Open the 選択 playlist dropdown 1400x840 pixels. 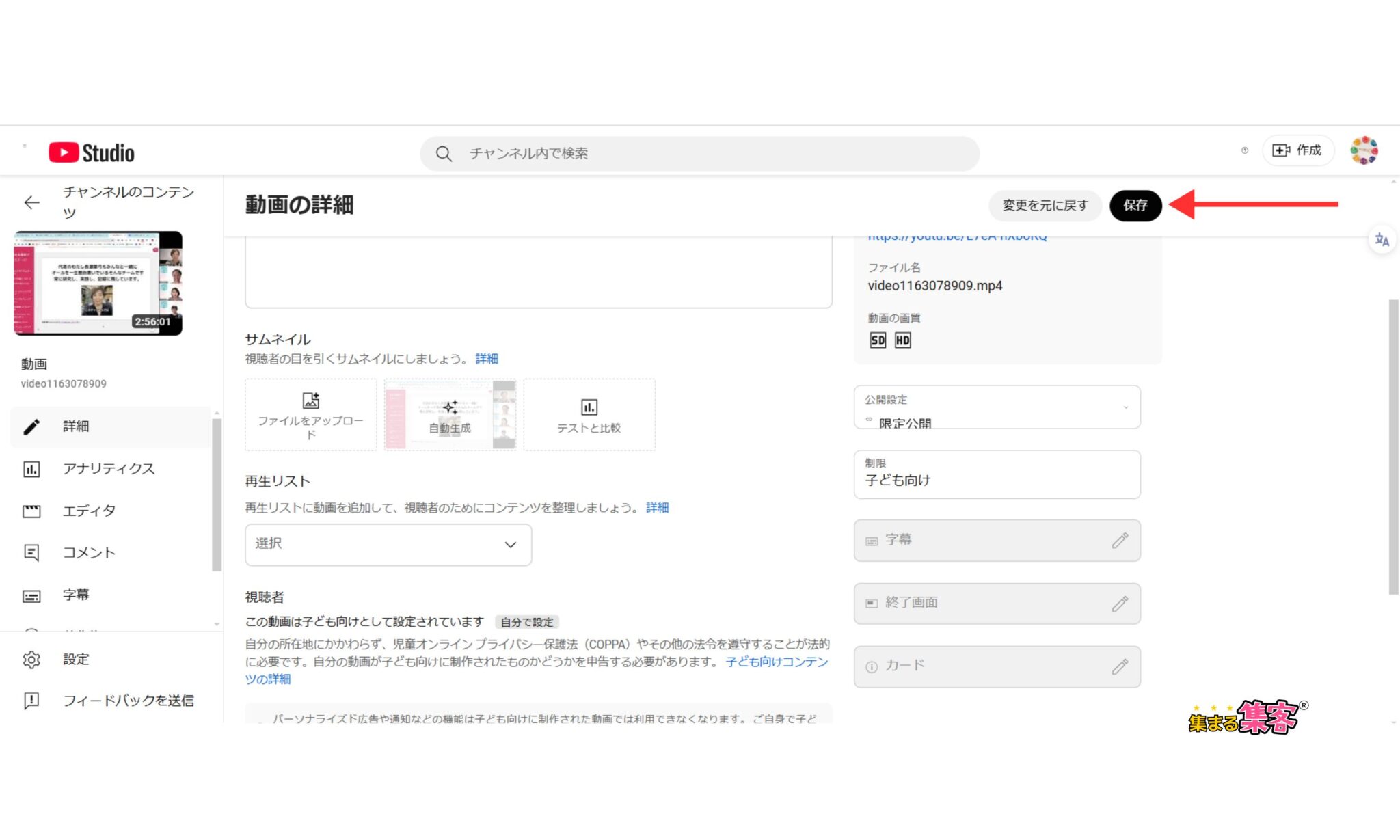(388, 545)
